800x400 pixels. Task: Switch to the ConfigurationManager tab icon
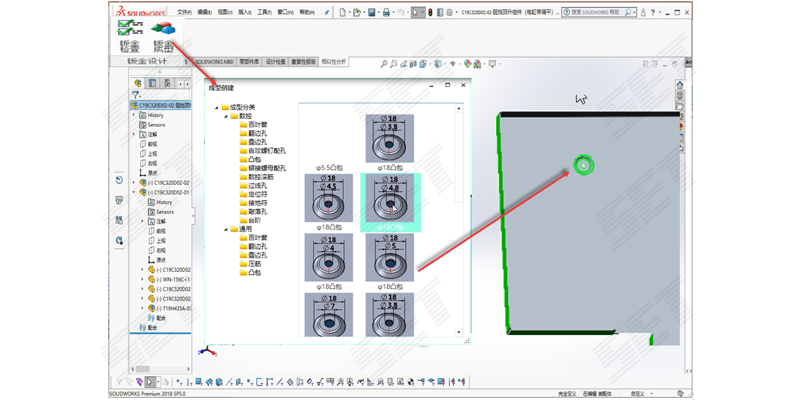pyautogui.click(x=167, y=83)
